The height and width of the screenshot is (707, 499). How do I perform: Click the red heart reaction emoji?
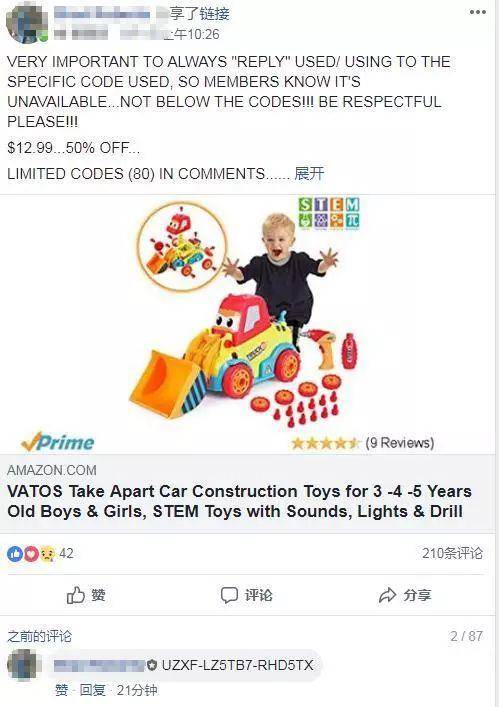pos(31,553)
